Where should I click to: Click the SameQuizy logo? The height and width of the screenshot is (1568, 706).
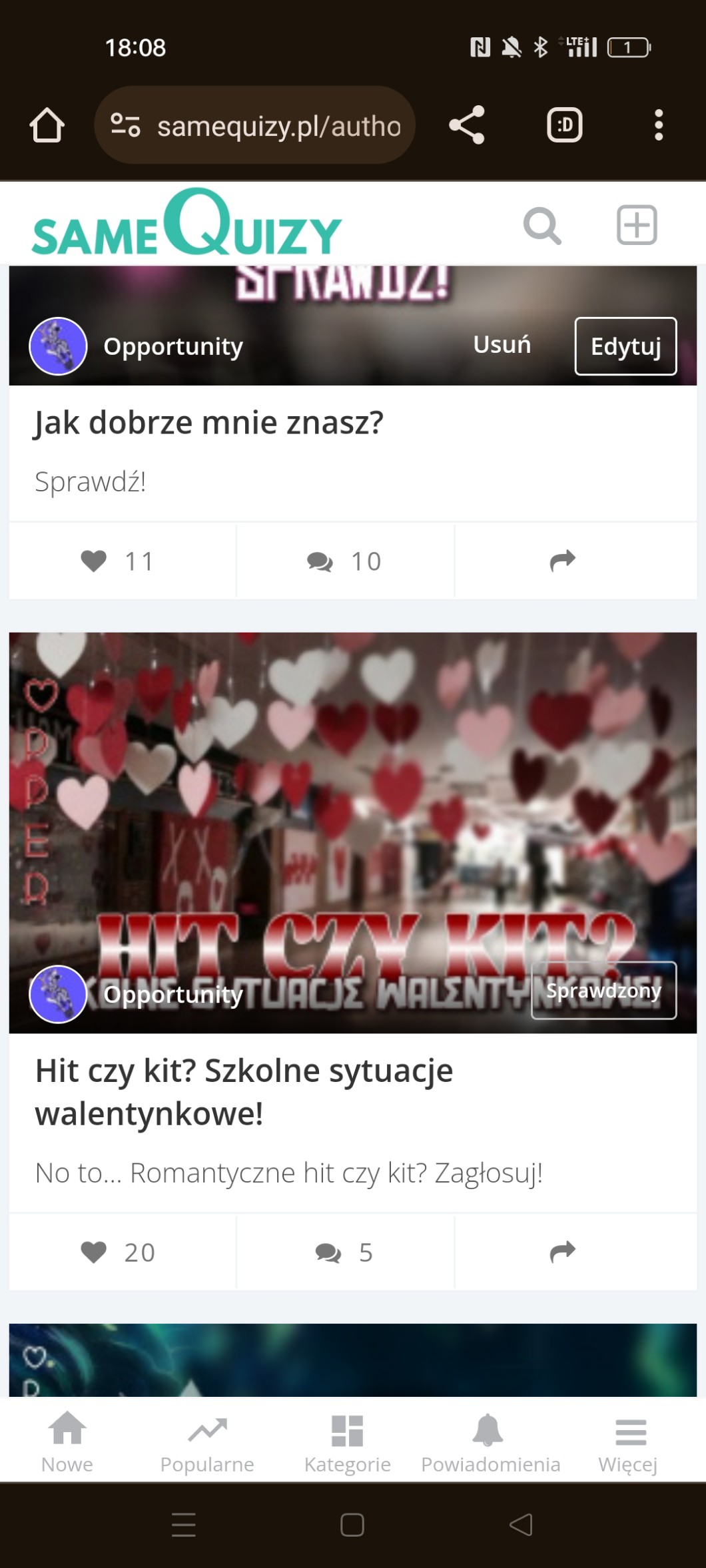point(186,223)
